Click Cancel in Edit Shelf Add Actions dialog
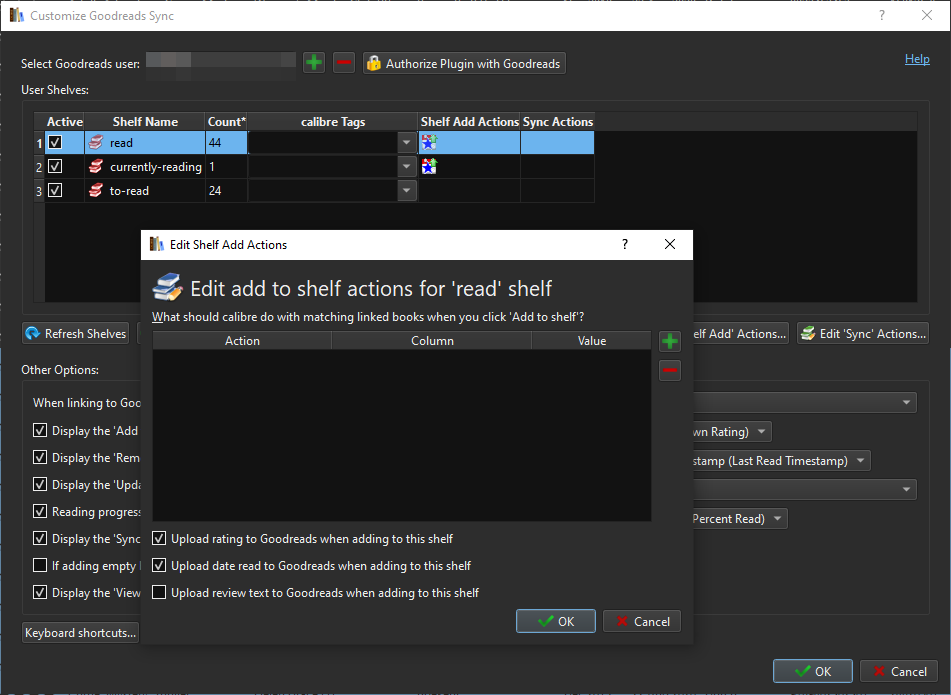The width and height of the screenshot is (951, 695). click(x=642, y=621)
